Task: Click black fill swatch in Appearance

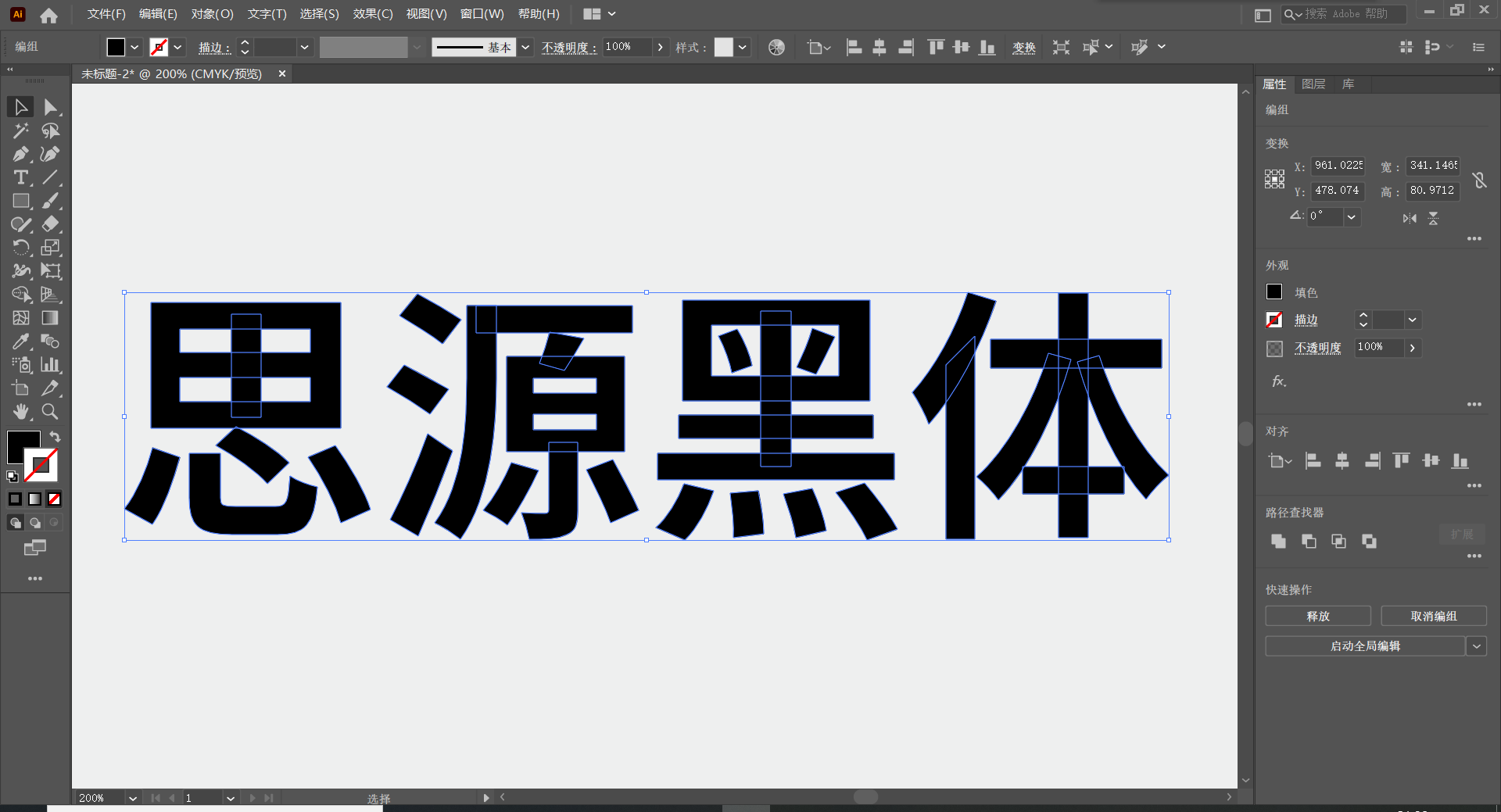Action: tap(1274, 292)
